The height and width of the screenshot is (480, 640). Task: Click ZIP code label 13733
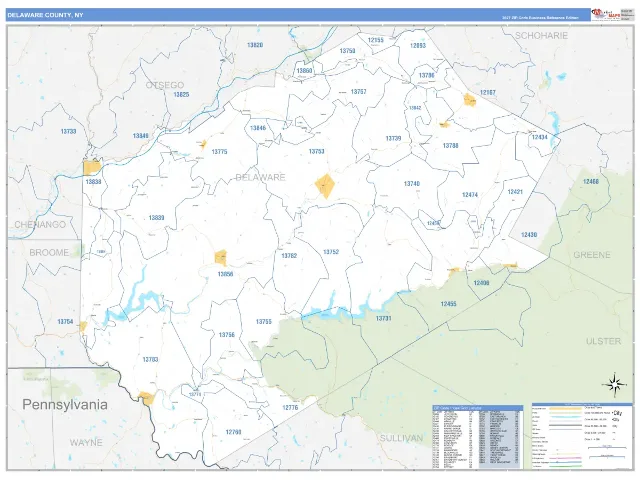[x=68, y=131]
